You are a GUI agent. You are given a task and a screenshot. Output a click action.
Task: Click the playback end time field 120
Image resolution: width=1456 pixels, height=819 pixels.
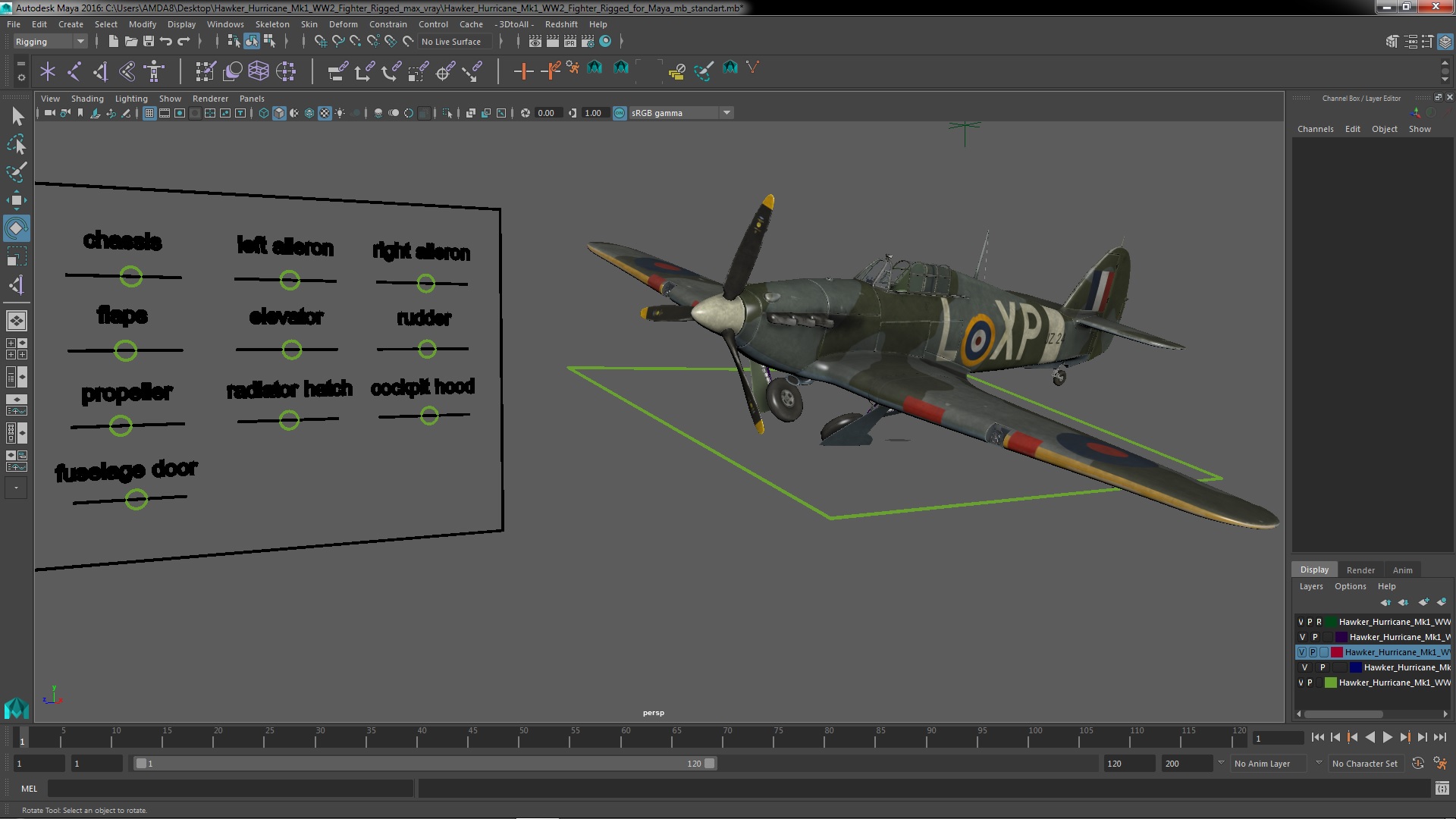pyautogui.click(x=1128, y=764)
